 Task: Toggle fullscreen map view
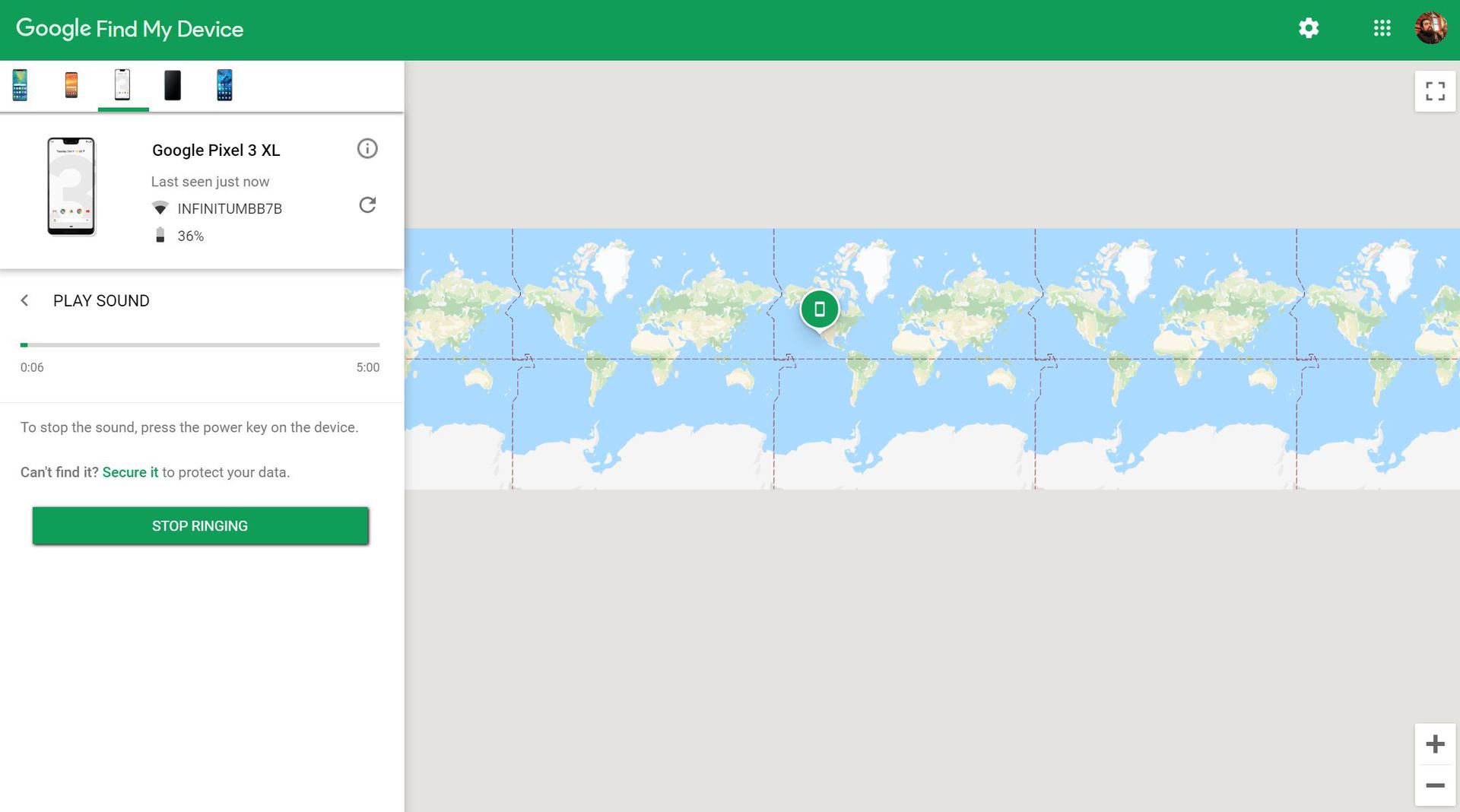click(x=1435, y=91)
